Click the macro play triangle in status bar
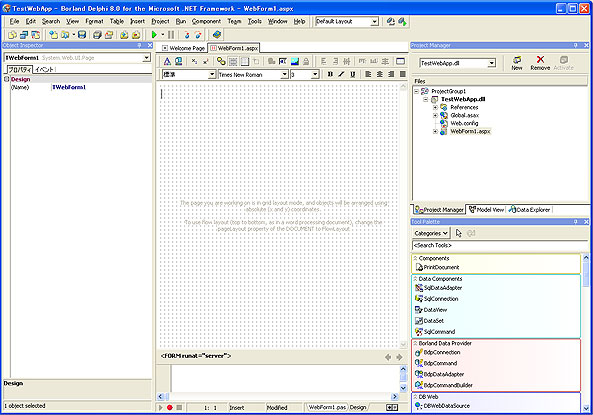Screen dimensions: 593x415 pos(161,407)
